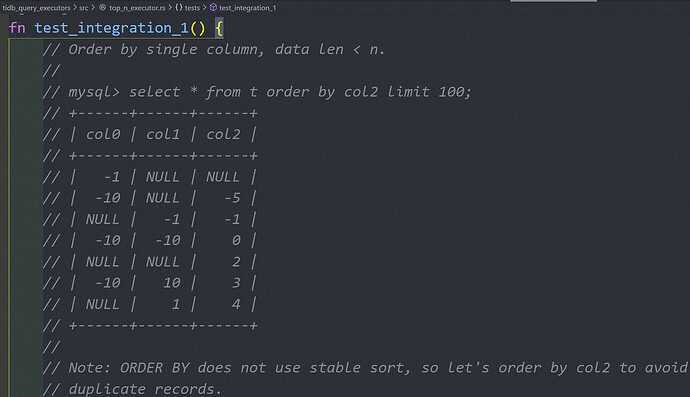Click chevron between tests and test_integration_1
690x397 pixels.
point(204,7)
